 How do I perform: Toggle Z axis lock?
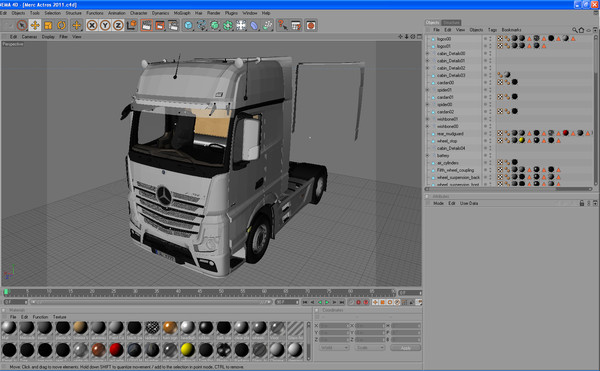click(x=118, y=26)
